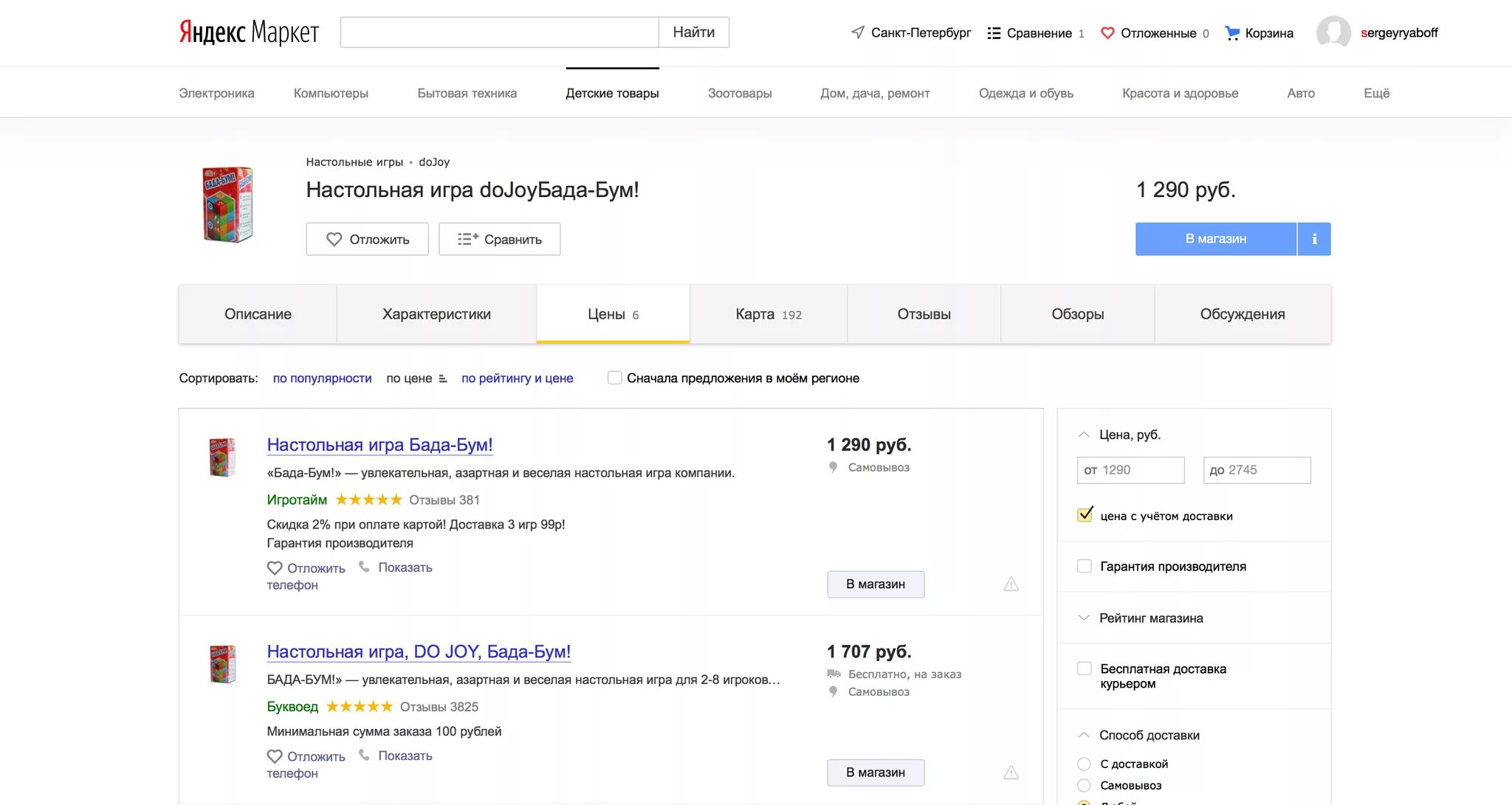Click the info 'i' button beside В магазин
This screenshot has width=1512, height=805.
tap(1314, 239)
